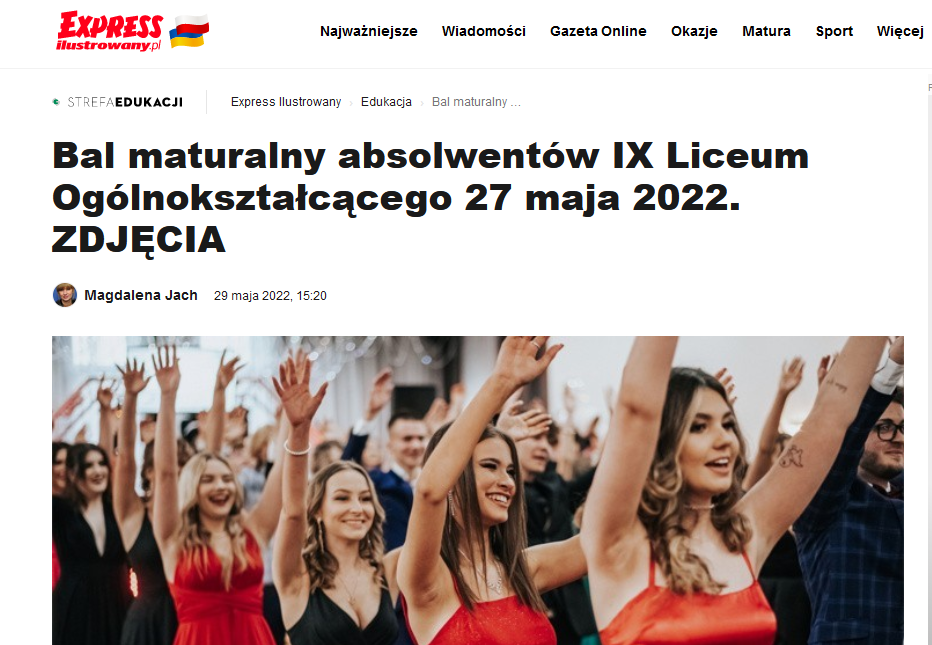Click the Edukacja breadcrumb link
Viewport: 932px width, 645px height.
[x=386, y=102]
